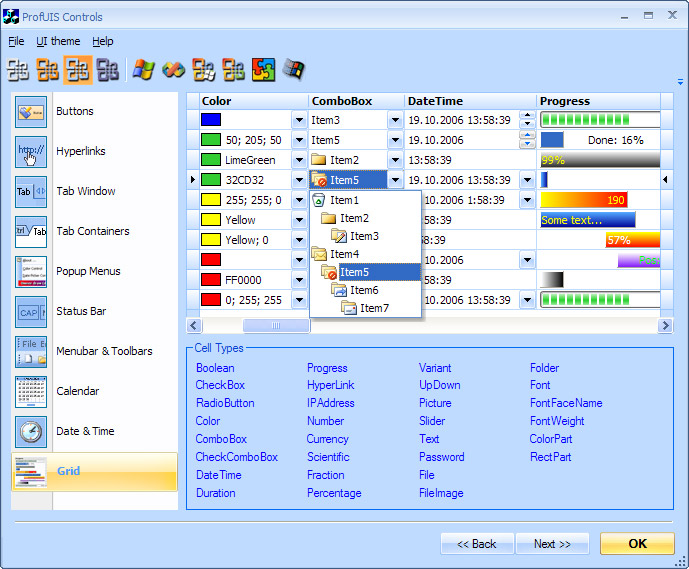689x569 pixels.
Task: Go to next page with Next button
Action: 552,544
